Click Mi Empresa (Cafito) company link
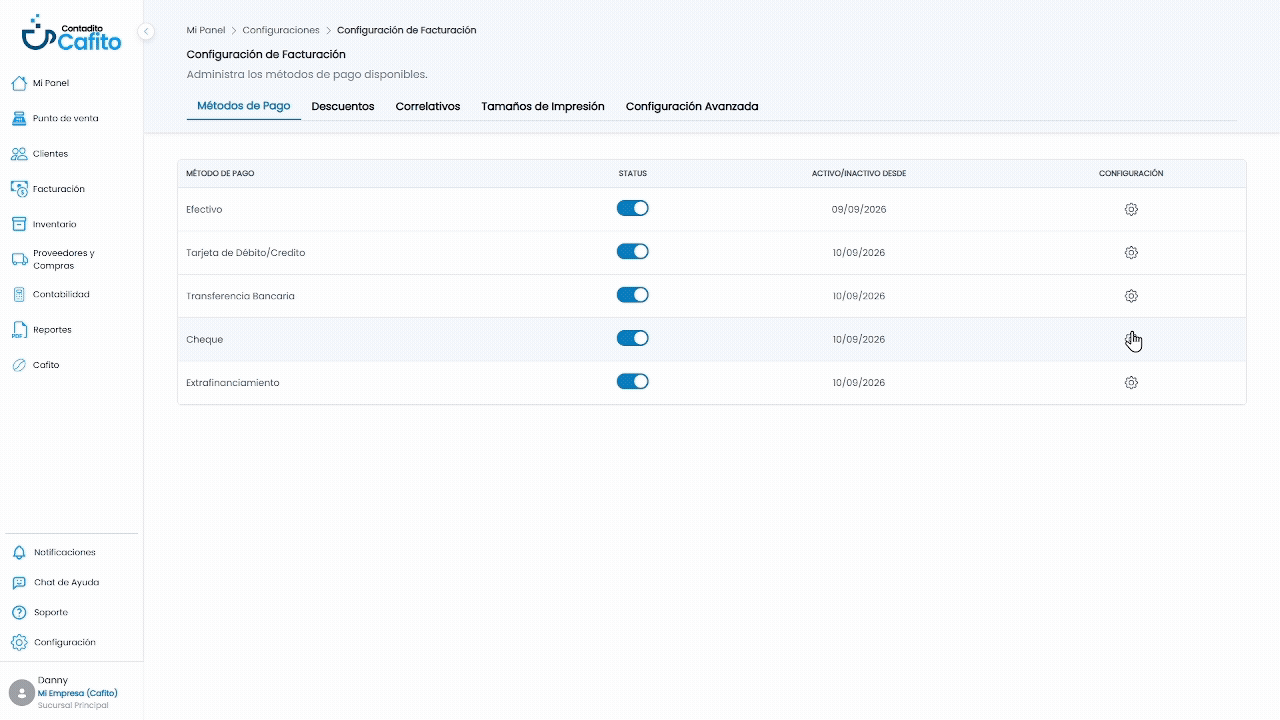The height and width of the screenshot is (720, 1280). point(77,693)
